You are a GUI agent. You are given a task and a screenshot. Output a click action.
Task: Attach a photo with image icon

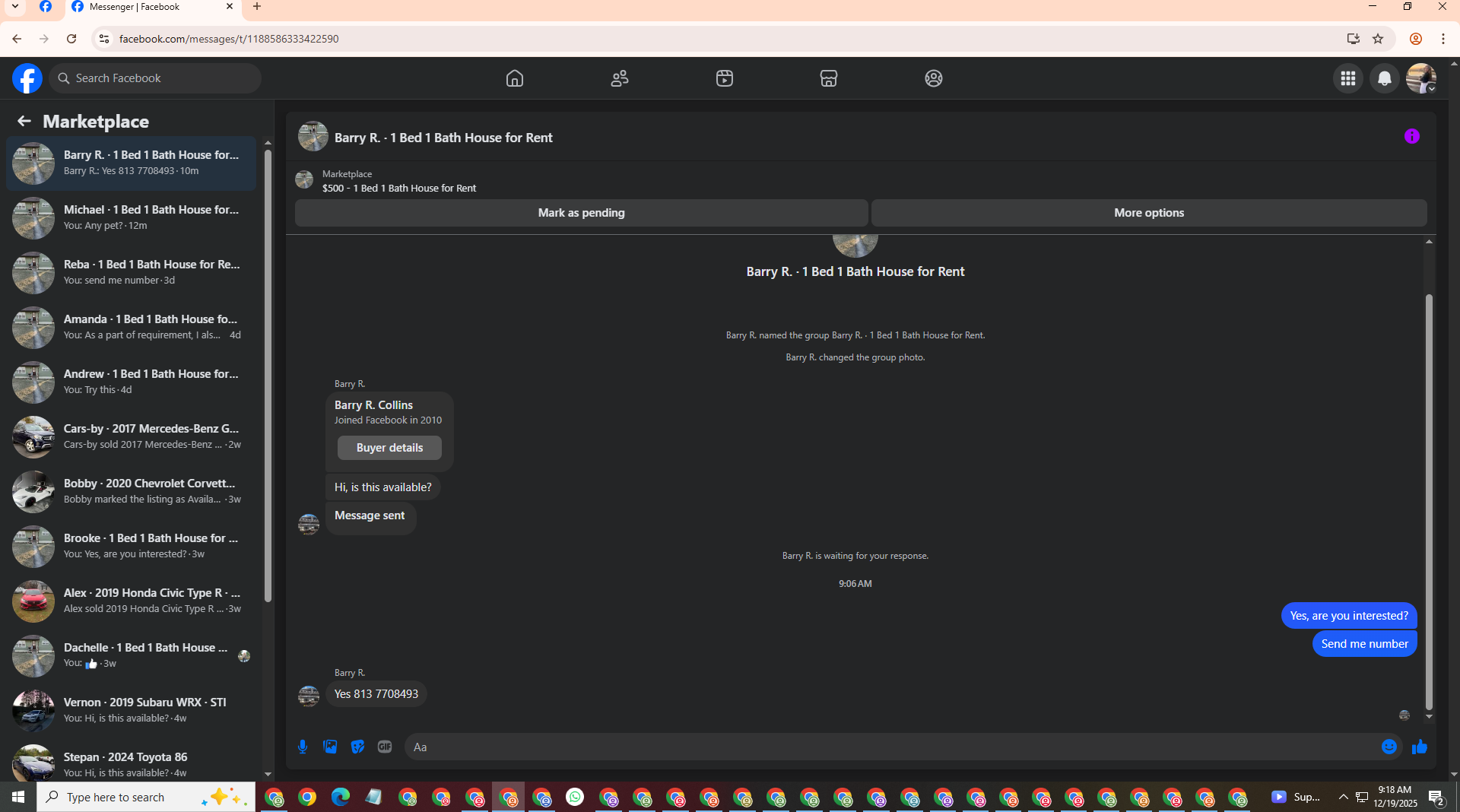click(330, 747)
